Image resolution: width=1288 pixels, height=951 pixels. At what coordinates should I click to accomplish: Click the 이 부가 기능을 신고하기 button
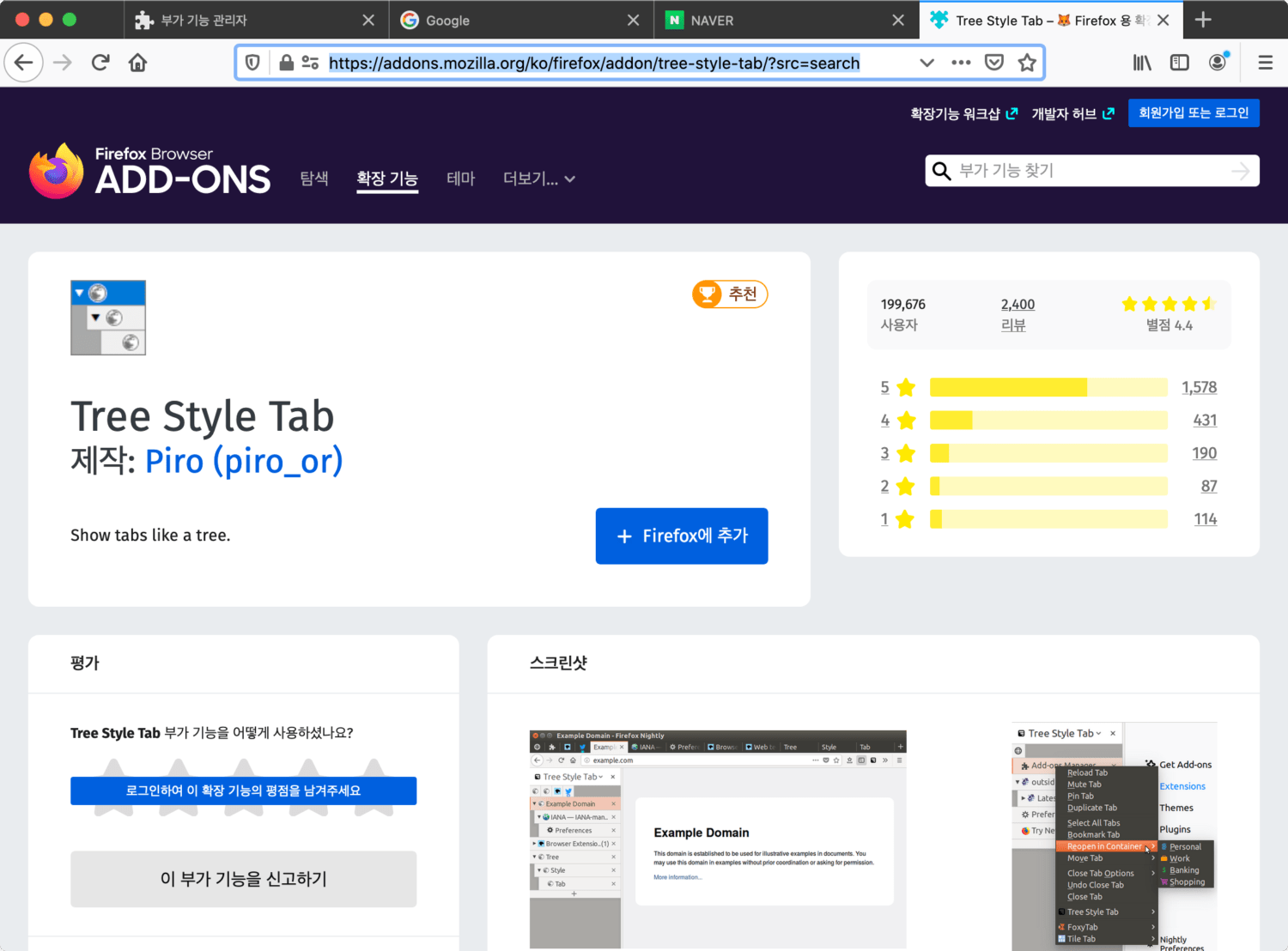(x=244, y=879)
